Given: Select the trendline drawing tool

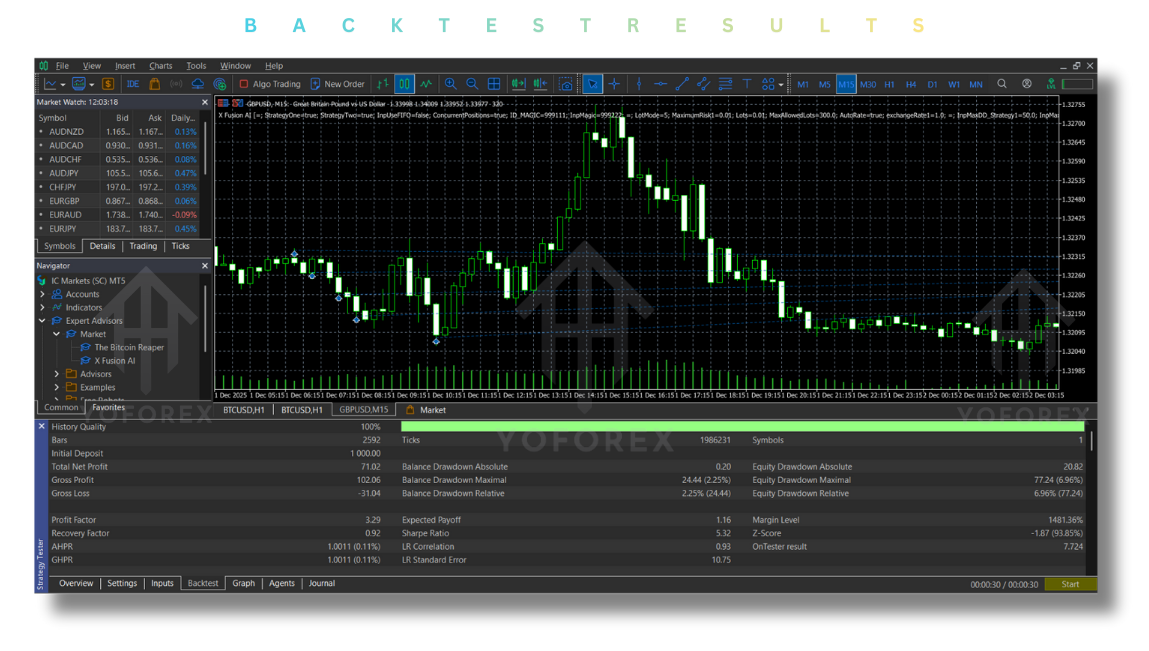Looking at the screenshot, I should [682, 85].
